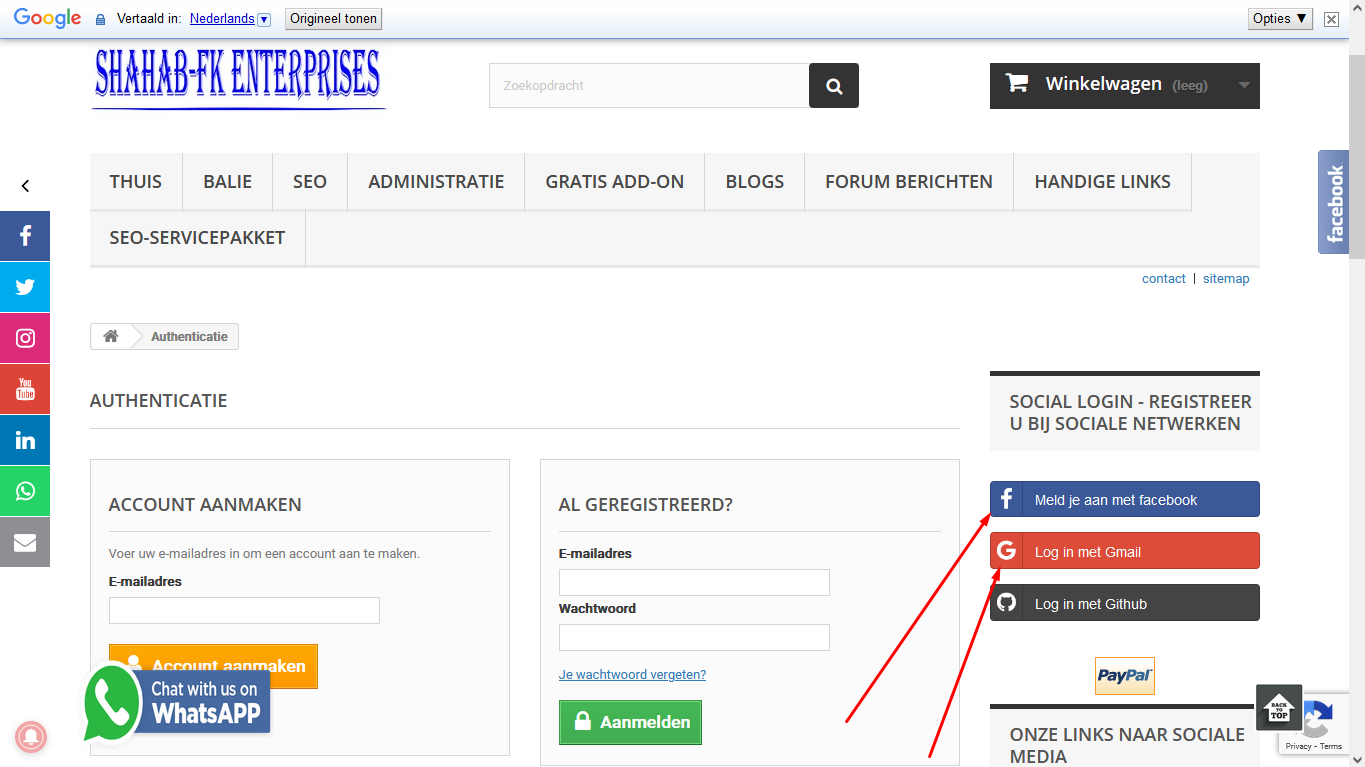Click the Twitter icon in social sidebar
1365x767 pixels.
coord(25,287)
